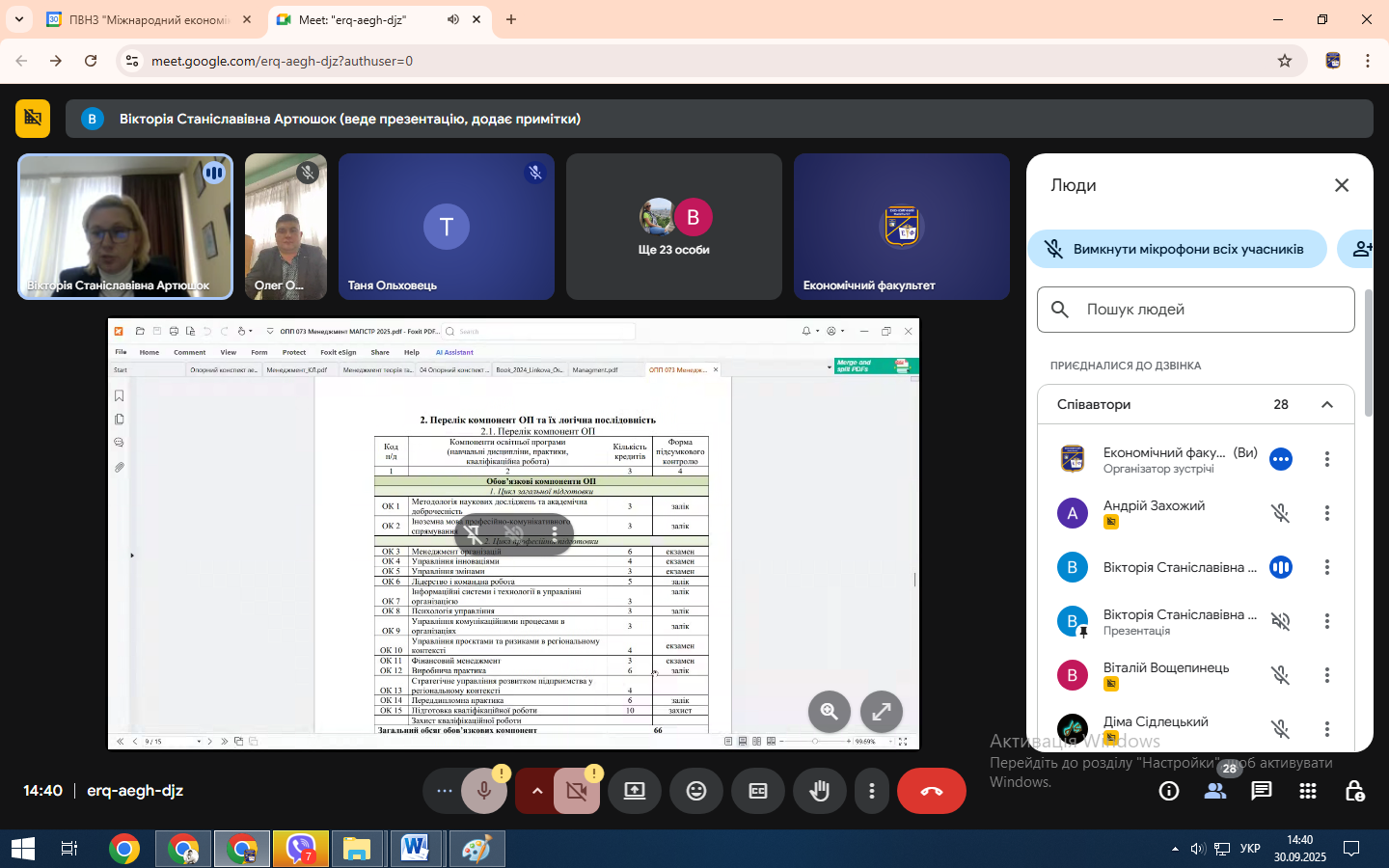Open the chat messages panel
The height and width of the screenshot is (868, 1389).
pyautogui.click(x=1261, y=791)
